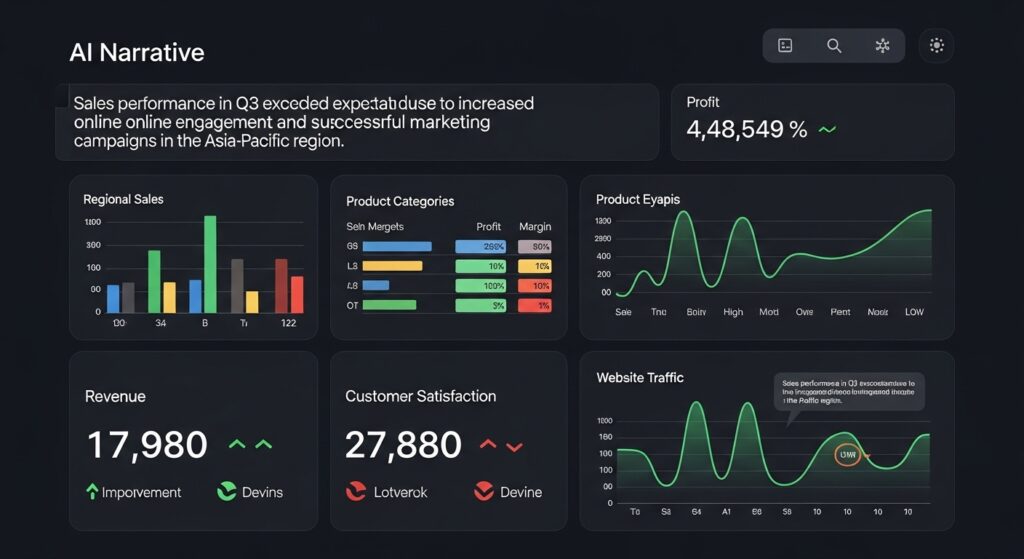Click the red Lotverok badge icon
This screenshot has width=1024, height=559.
click(x=355, y=491)
